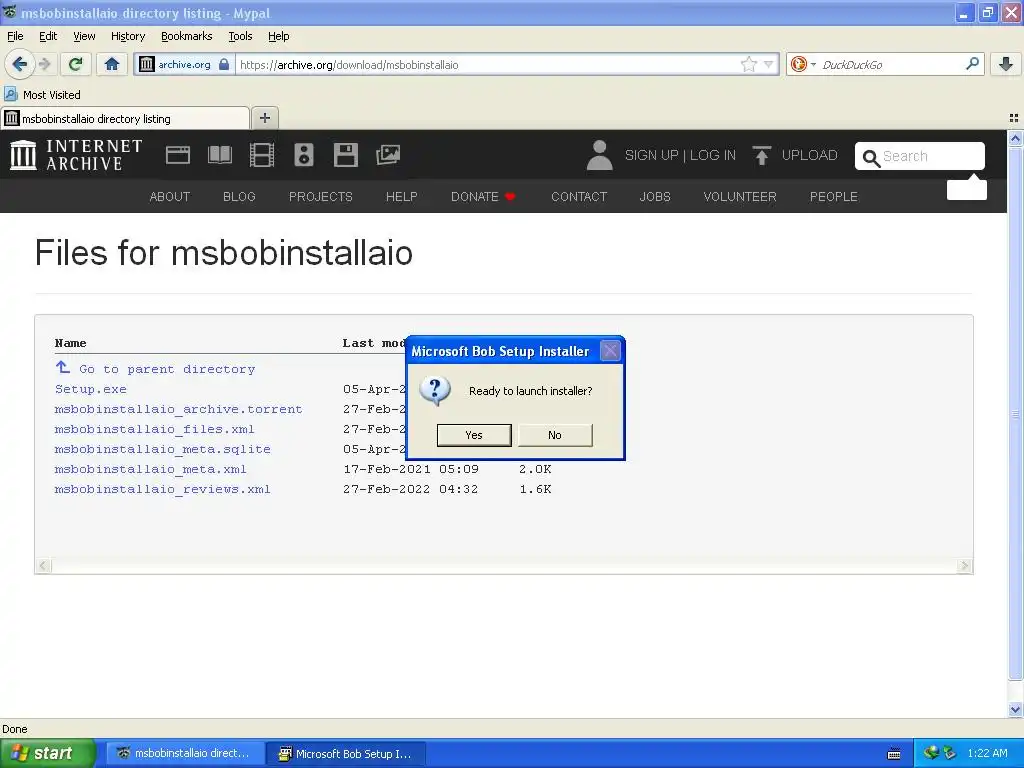Click msbobinstallaio_archive.torrent link
This screenshot has width=1024, height=768.
(x=178, y=409)
